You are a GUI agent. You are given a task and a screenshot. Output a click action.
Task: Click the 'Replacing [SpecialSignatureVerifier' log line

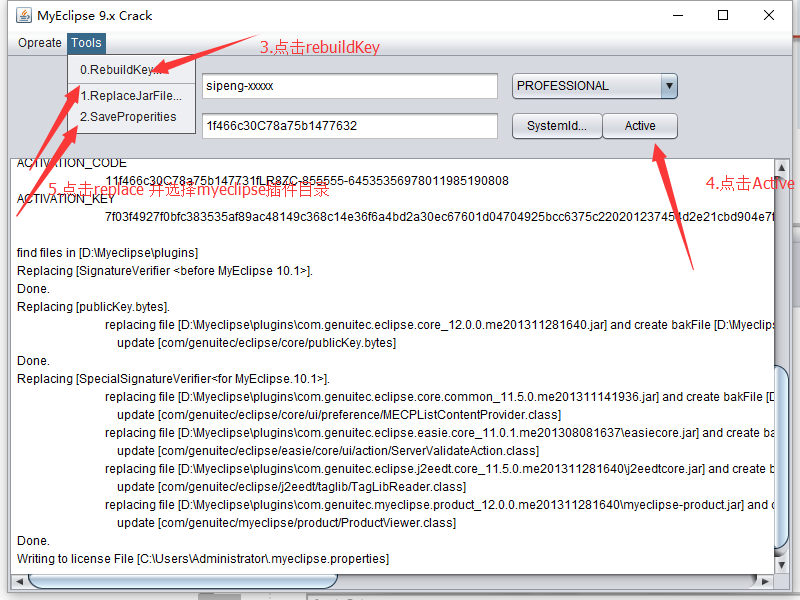(x=173, y=379)
